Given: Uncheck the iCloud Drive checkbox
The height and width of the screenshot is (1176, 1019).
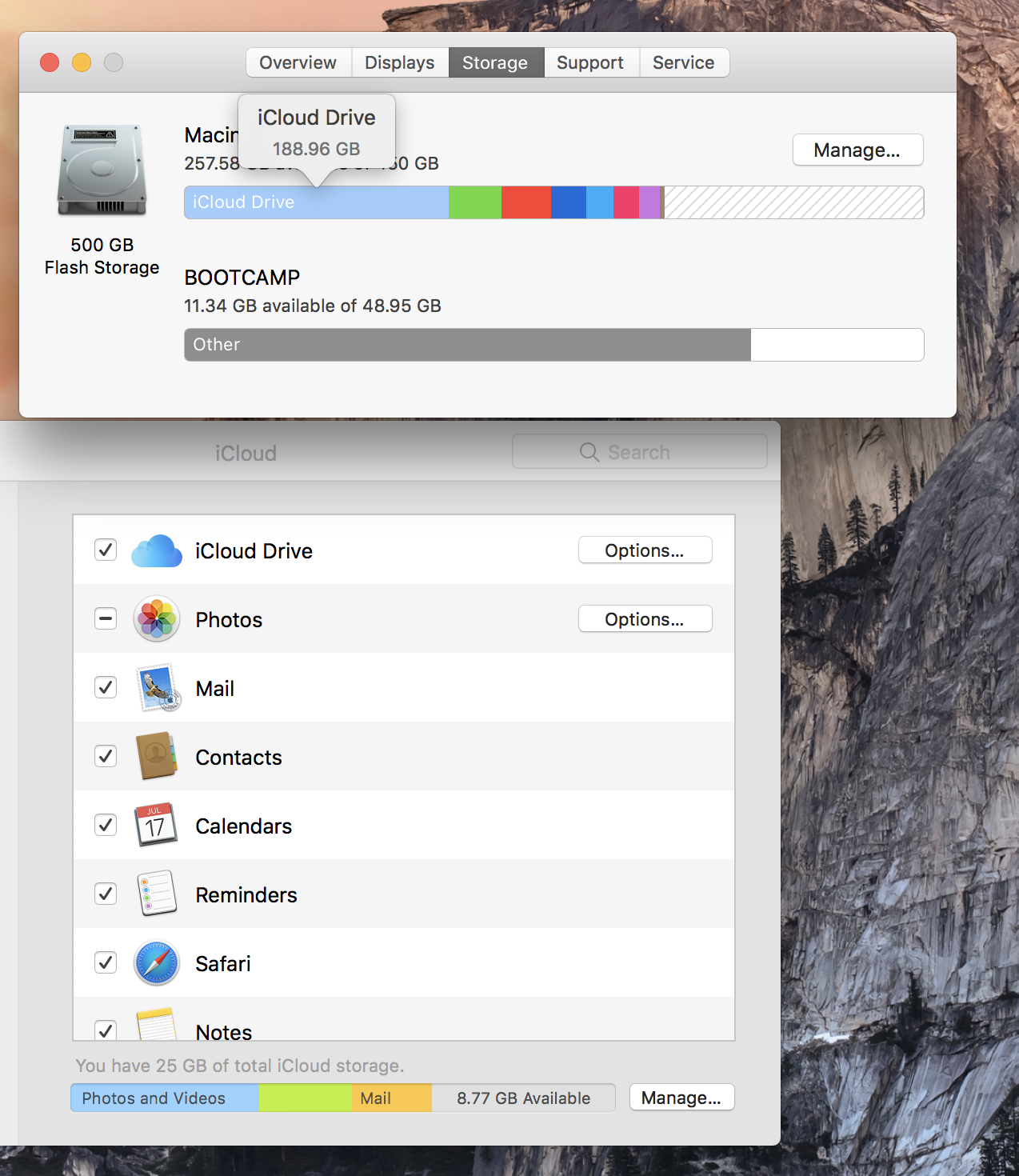Looking at the screenshot, I should (x=106, y=550).
